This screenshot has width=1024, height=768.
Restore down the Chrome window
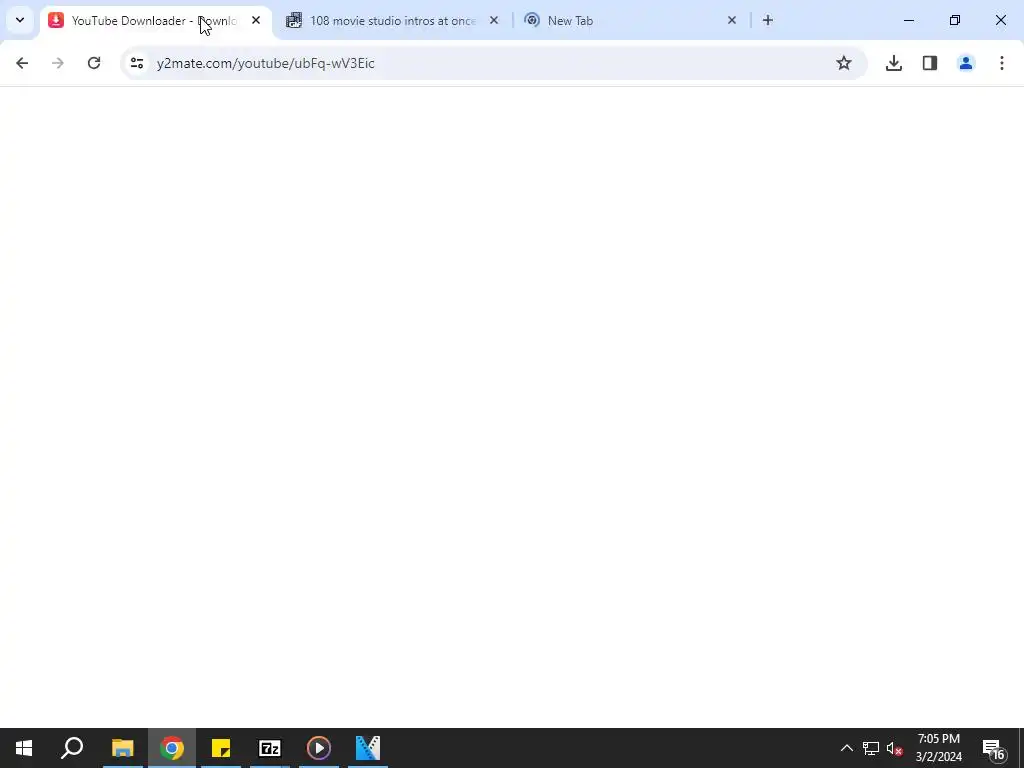click(x=955, y=20)
